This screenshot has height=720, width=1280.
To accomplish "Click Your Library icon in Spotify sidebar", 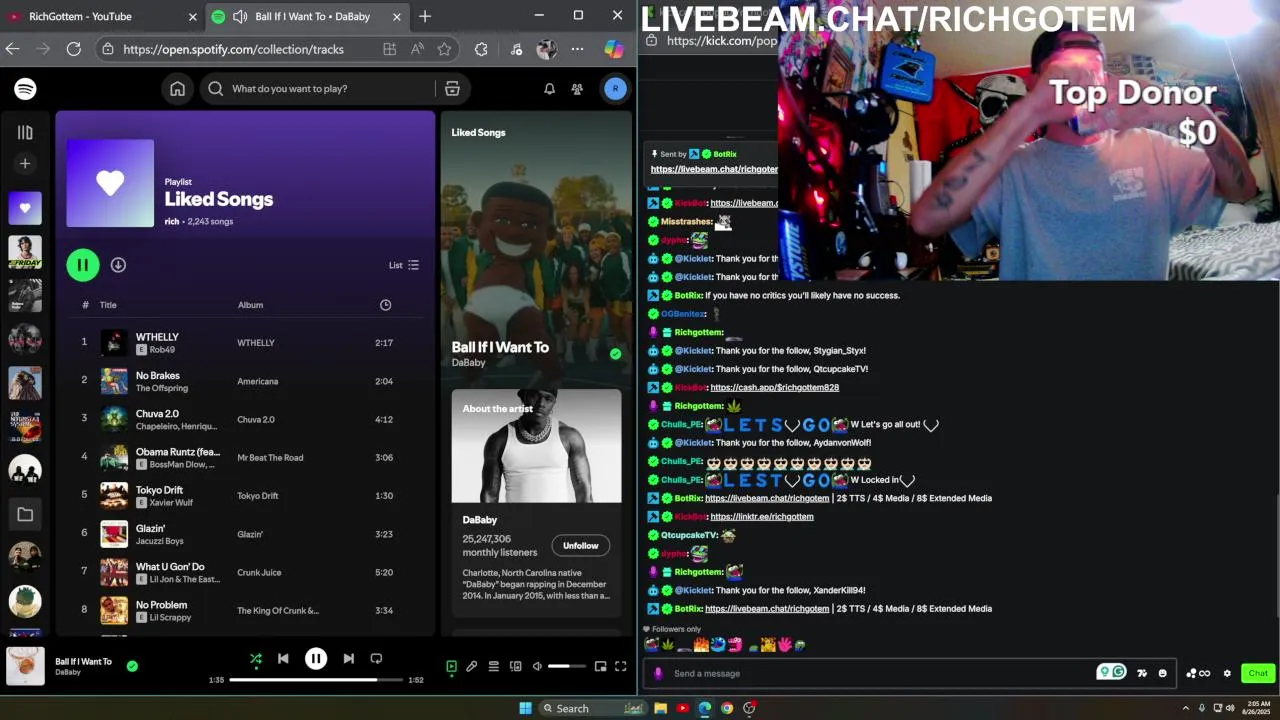I will (25, 132).
